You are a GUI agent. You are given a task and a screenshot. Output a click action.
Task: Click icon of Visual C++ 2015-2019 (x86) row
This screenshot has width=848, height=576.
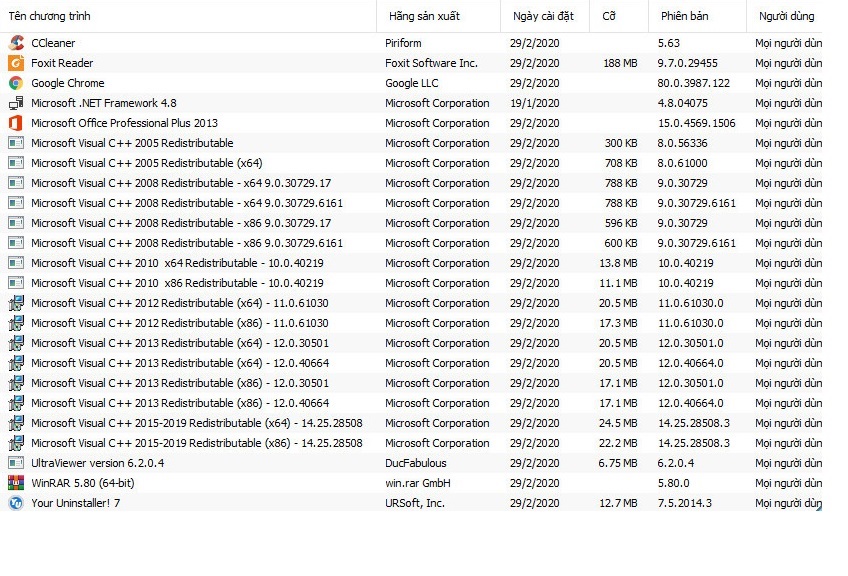pyautogui.click(x=16, y=443)
